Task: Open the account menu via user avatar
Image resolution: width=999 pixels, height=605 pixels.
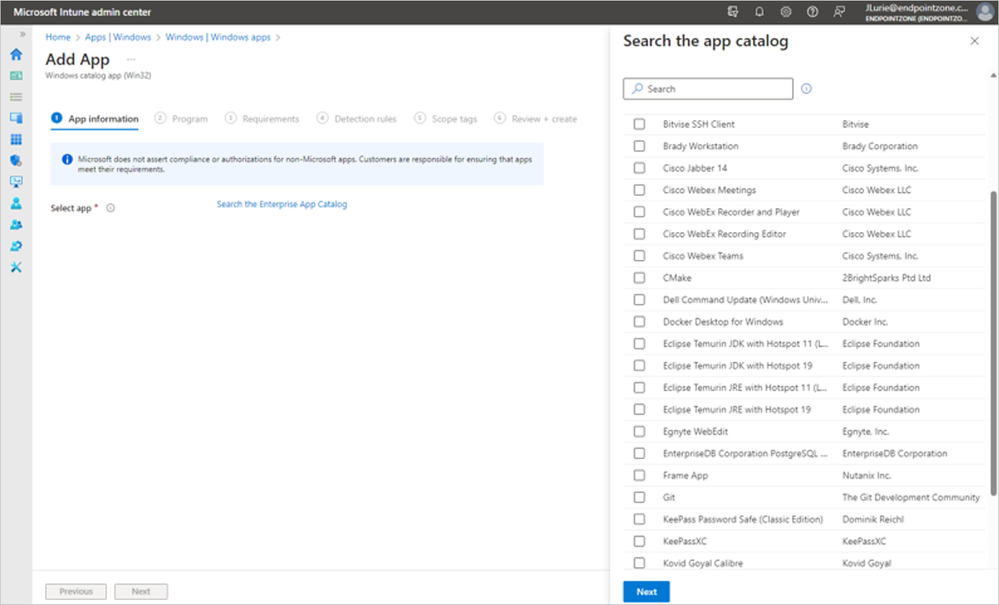Action: 985,12
